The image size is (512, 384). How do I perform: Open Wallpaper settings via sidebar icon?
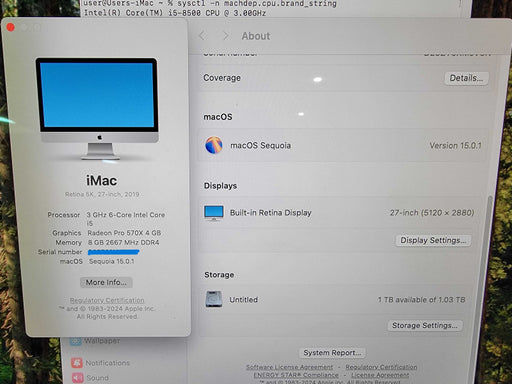pos(75,341)
